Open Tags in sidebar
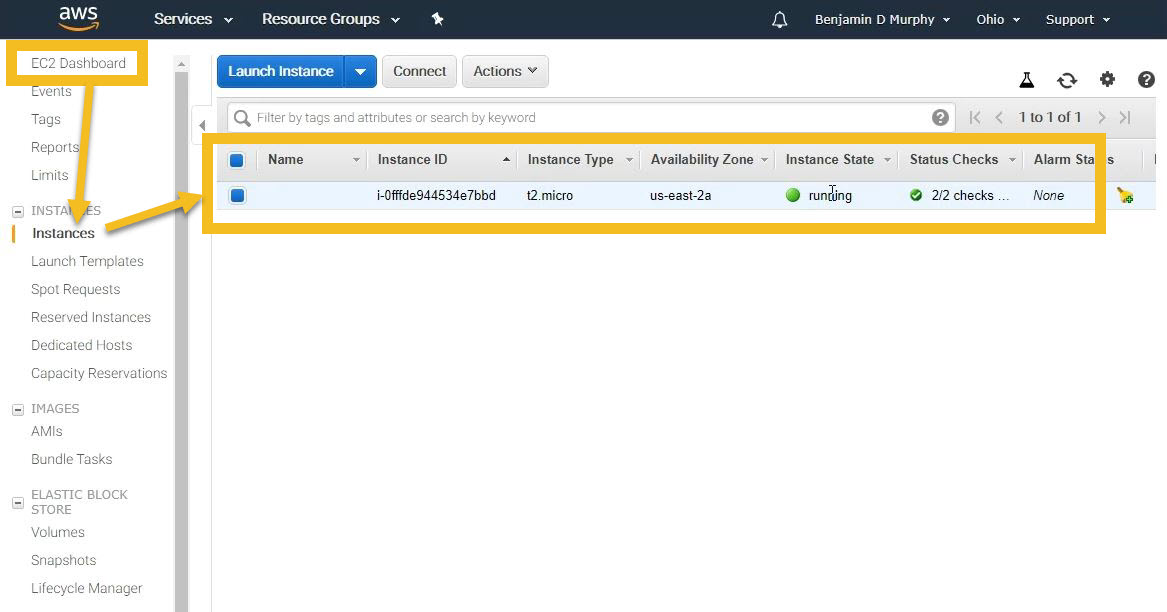 [45, 119]
